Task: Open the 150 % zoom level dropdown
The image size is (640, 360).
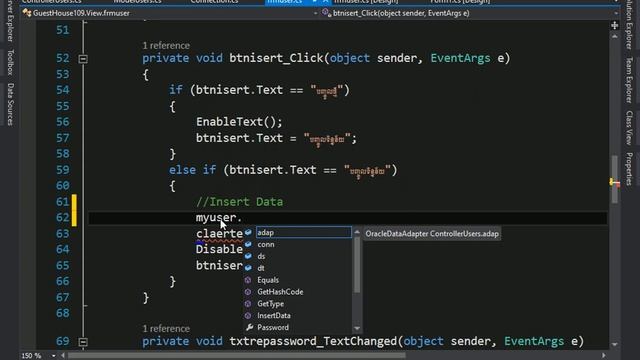Action: pos(53,356)
